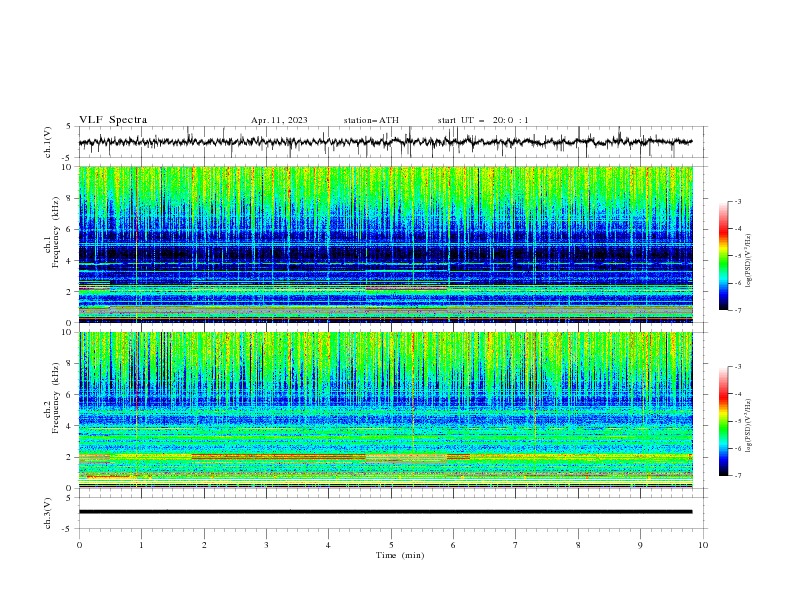Click the "-3" tick on the ch.1 colorbar

pyautogui.click(x=737, y=201)
